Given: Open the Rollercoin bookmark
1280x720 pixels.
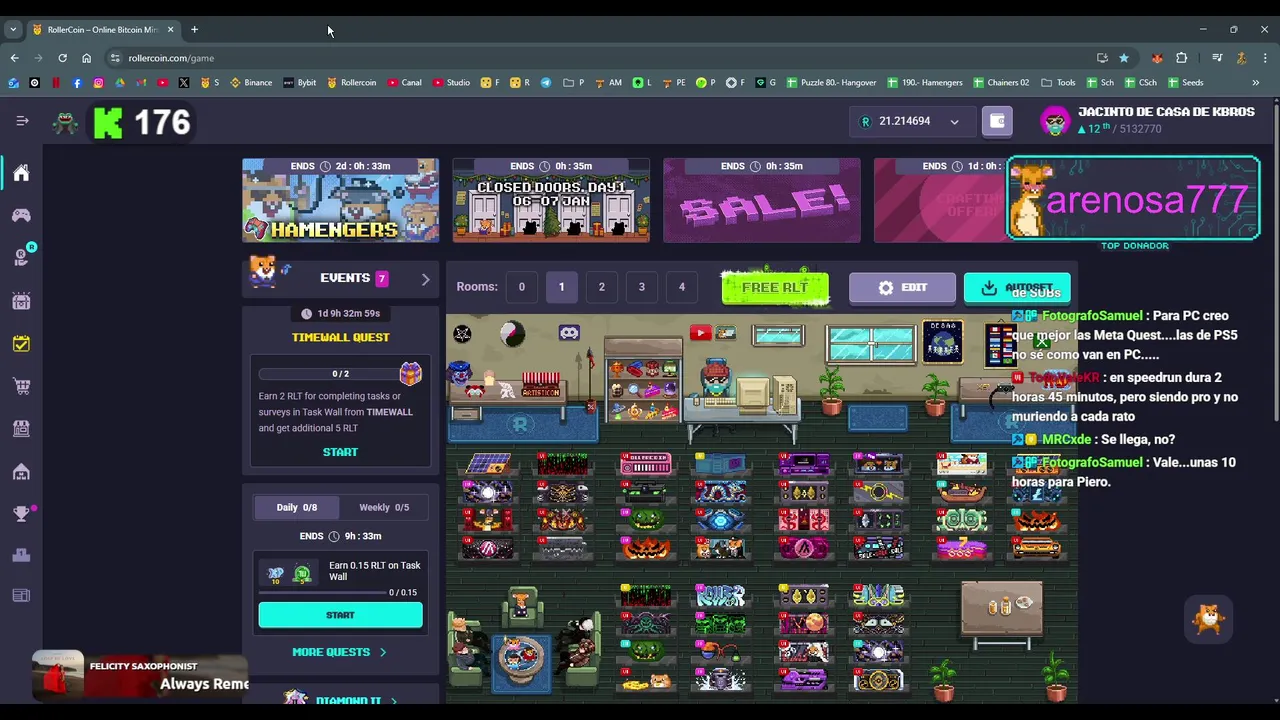Looking at the screenshot, I should pyautogui.click(x=352, y=83).
